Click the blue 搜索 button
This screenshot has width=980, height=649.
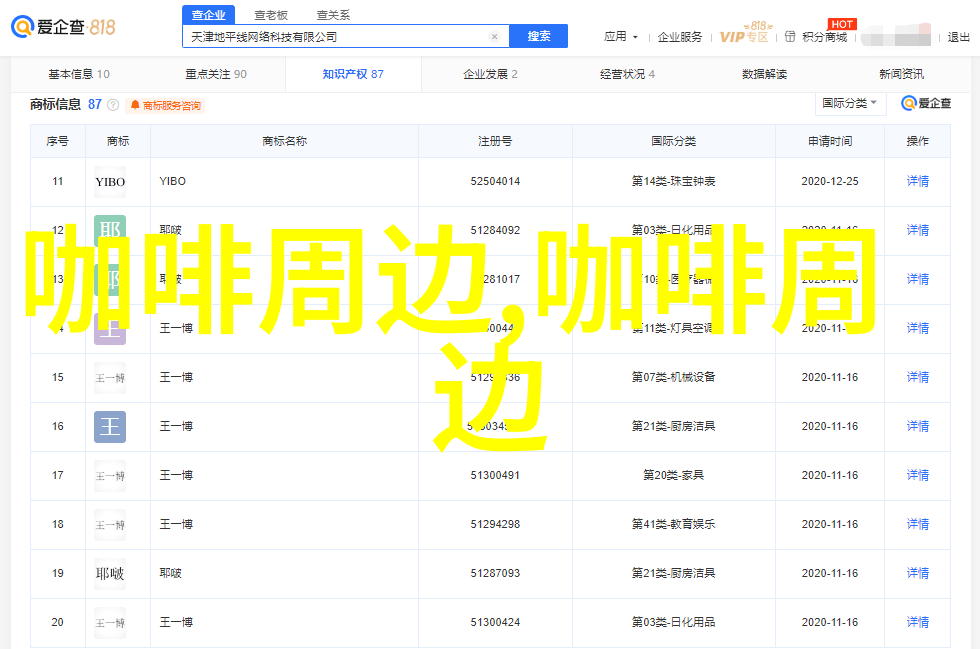pyautogui.click(x=539, y=36)
